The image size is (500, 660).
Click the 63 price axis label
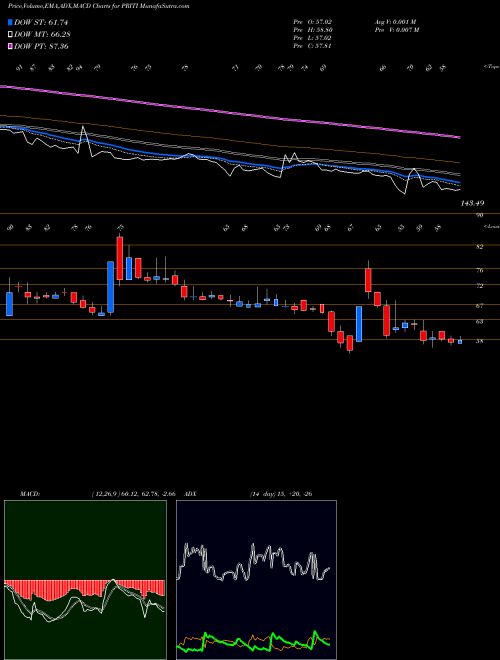[479, 321]
